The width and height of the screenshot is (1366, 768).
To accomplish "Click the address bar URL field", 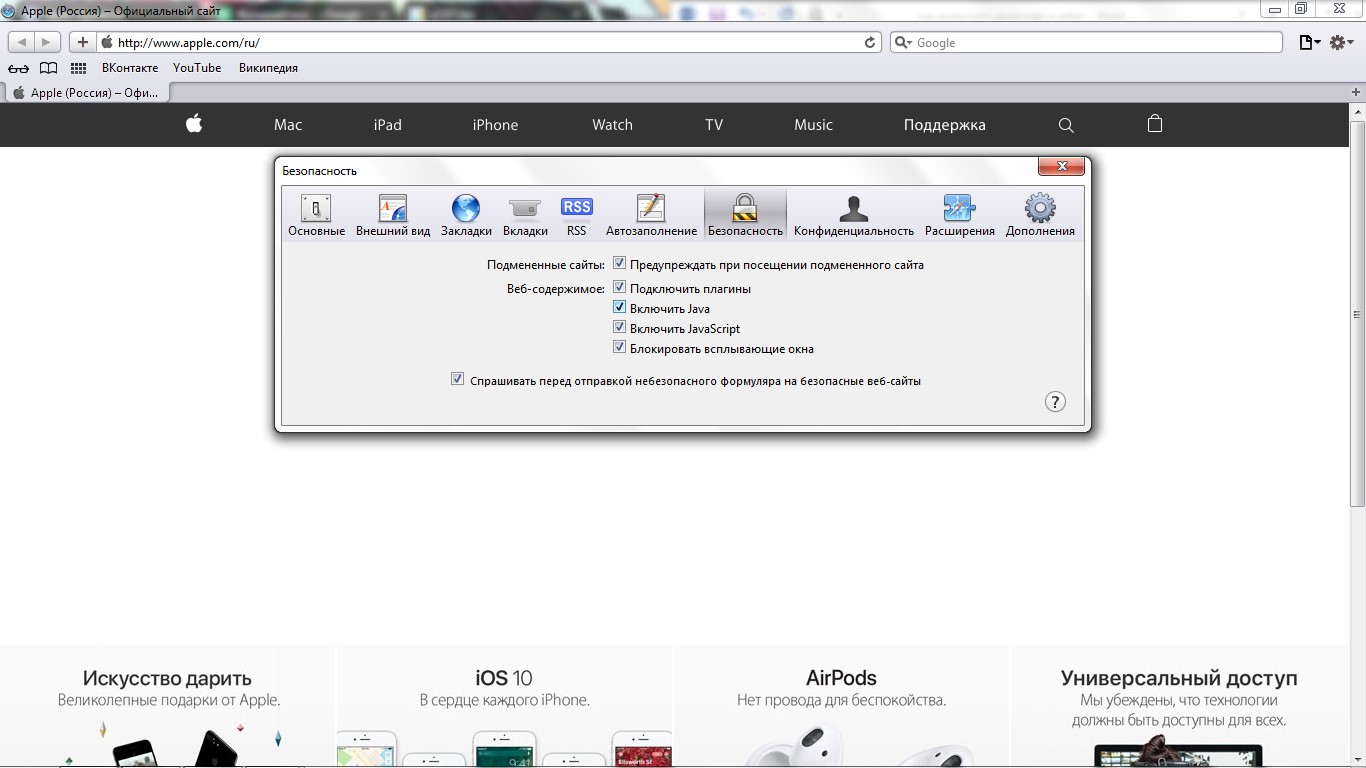I will [x=488, y=42].
